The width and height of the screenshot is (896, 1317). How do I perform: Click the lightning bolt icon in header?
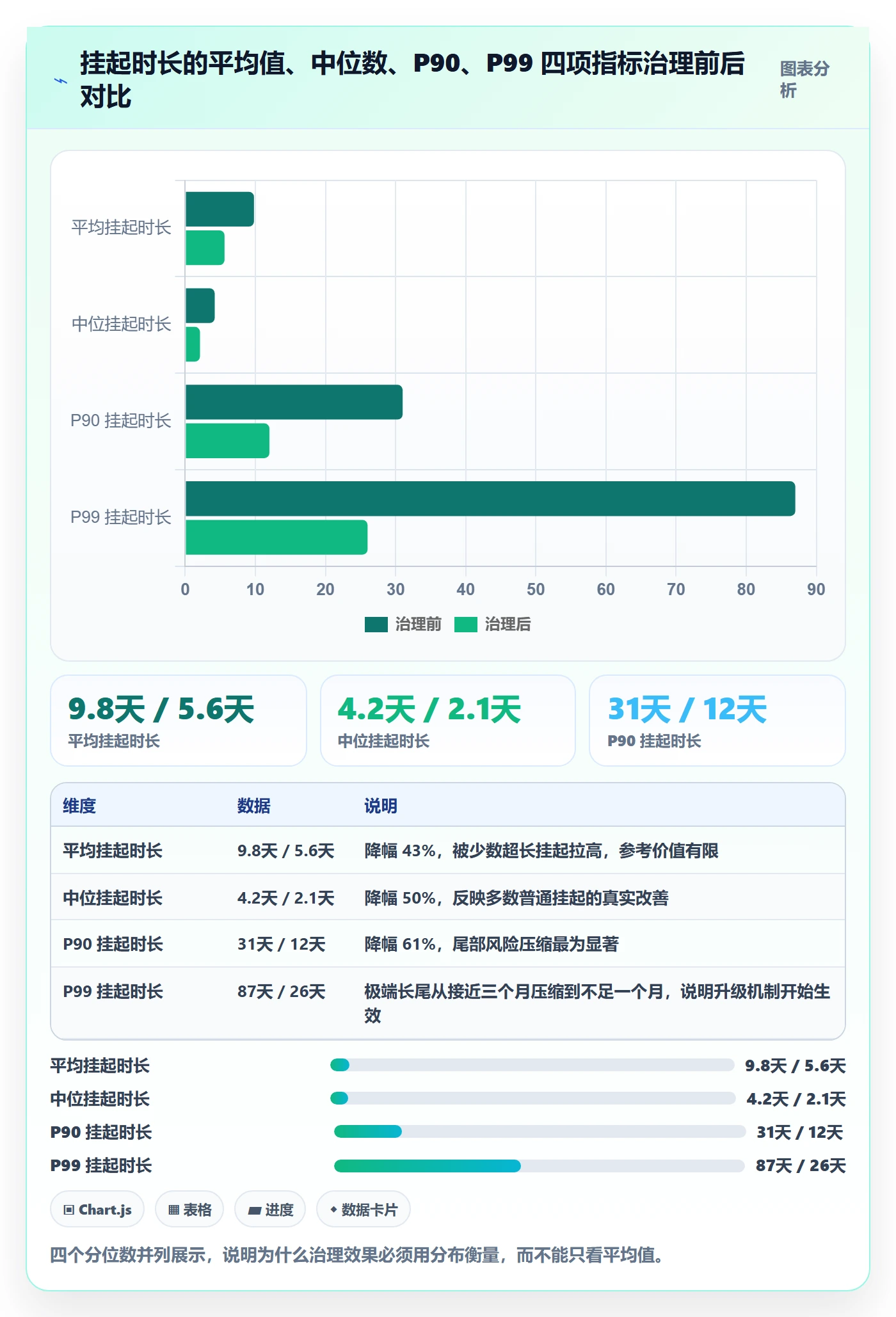pyautogui.click(x=61, y=81)
